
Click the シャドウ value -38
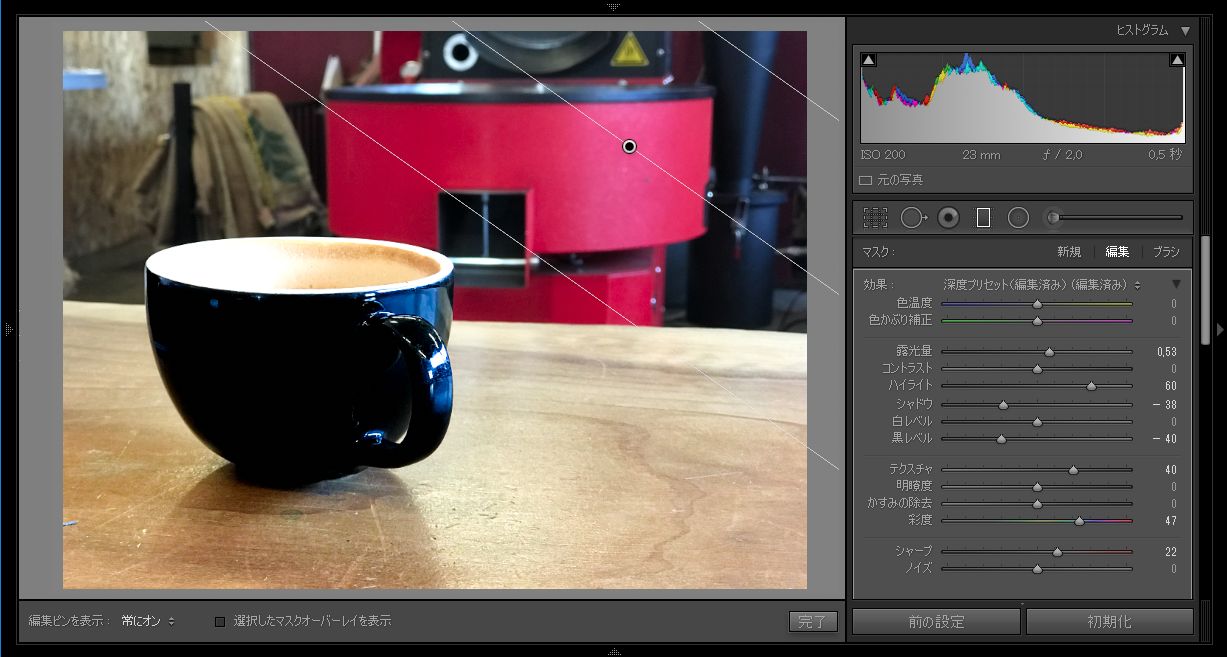[x=1164, y=404]
